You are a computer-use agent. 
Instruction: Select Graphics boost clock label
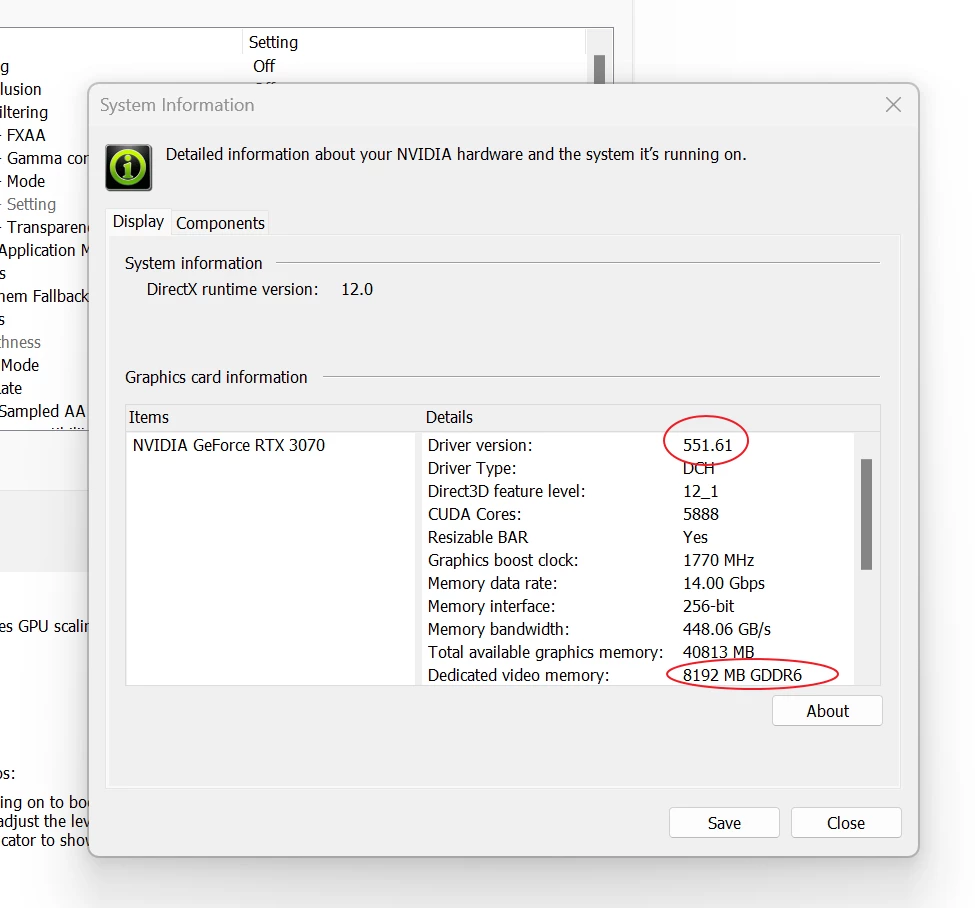pyautogui.click(x=502, y=560)
